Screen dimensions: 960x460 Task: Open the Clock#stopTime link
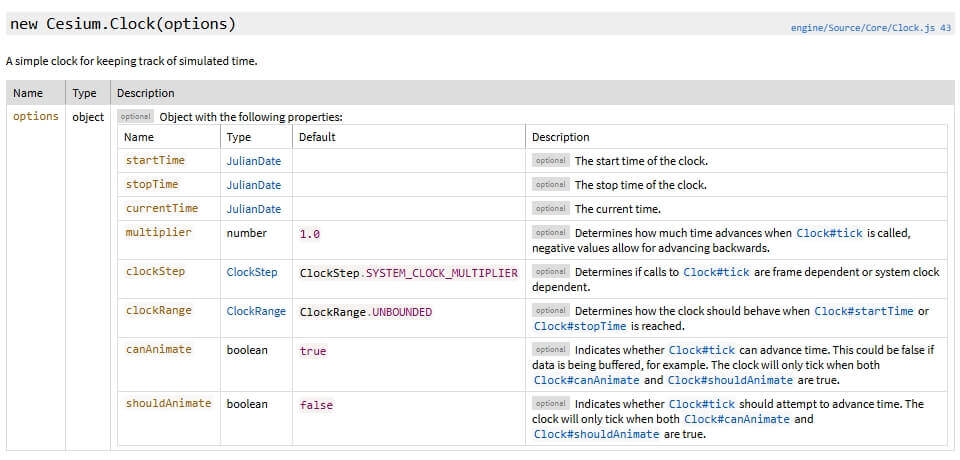tap(580, 326)
